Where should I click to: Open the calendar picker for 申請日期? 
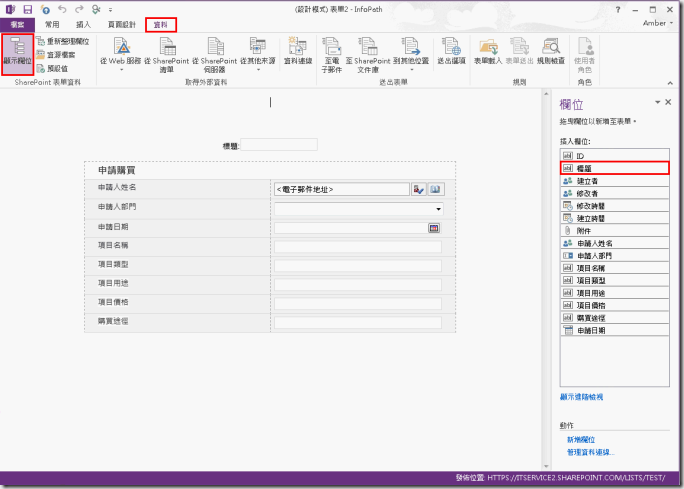435,228
